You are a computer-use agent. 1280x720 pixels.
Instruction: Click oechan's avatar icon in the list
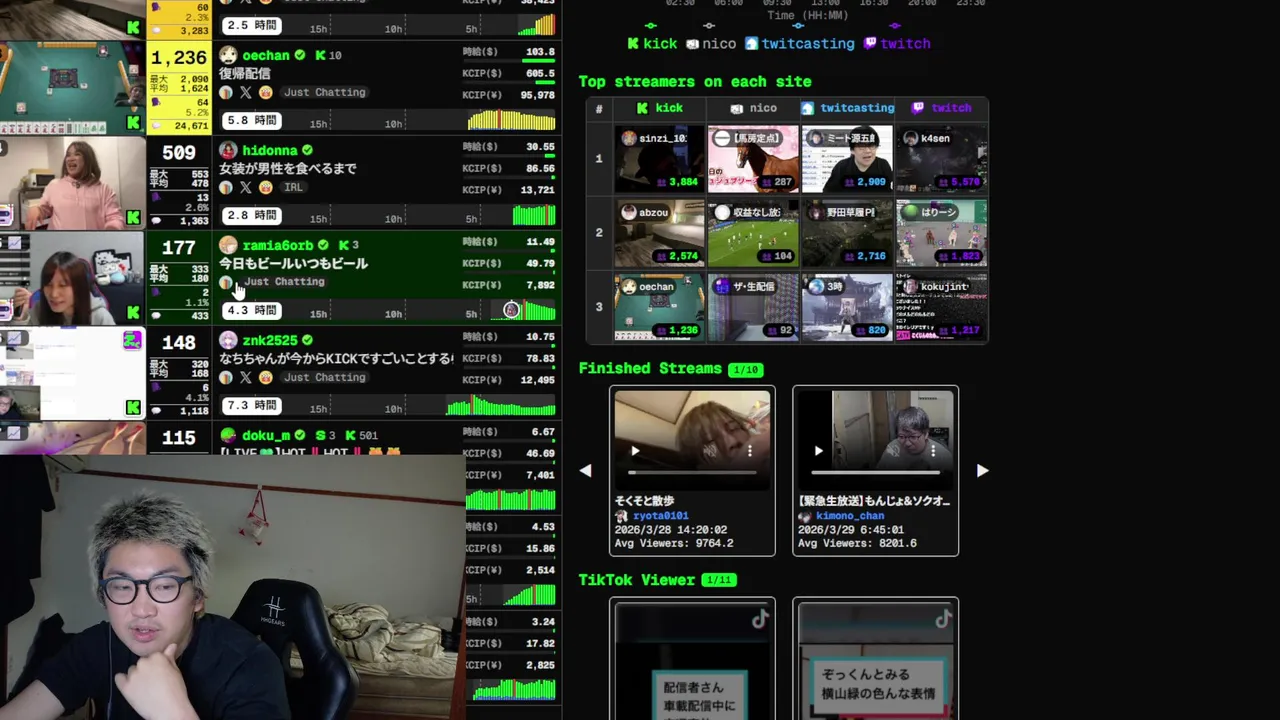228,55
